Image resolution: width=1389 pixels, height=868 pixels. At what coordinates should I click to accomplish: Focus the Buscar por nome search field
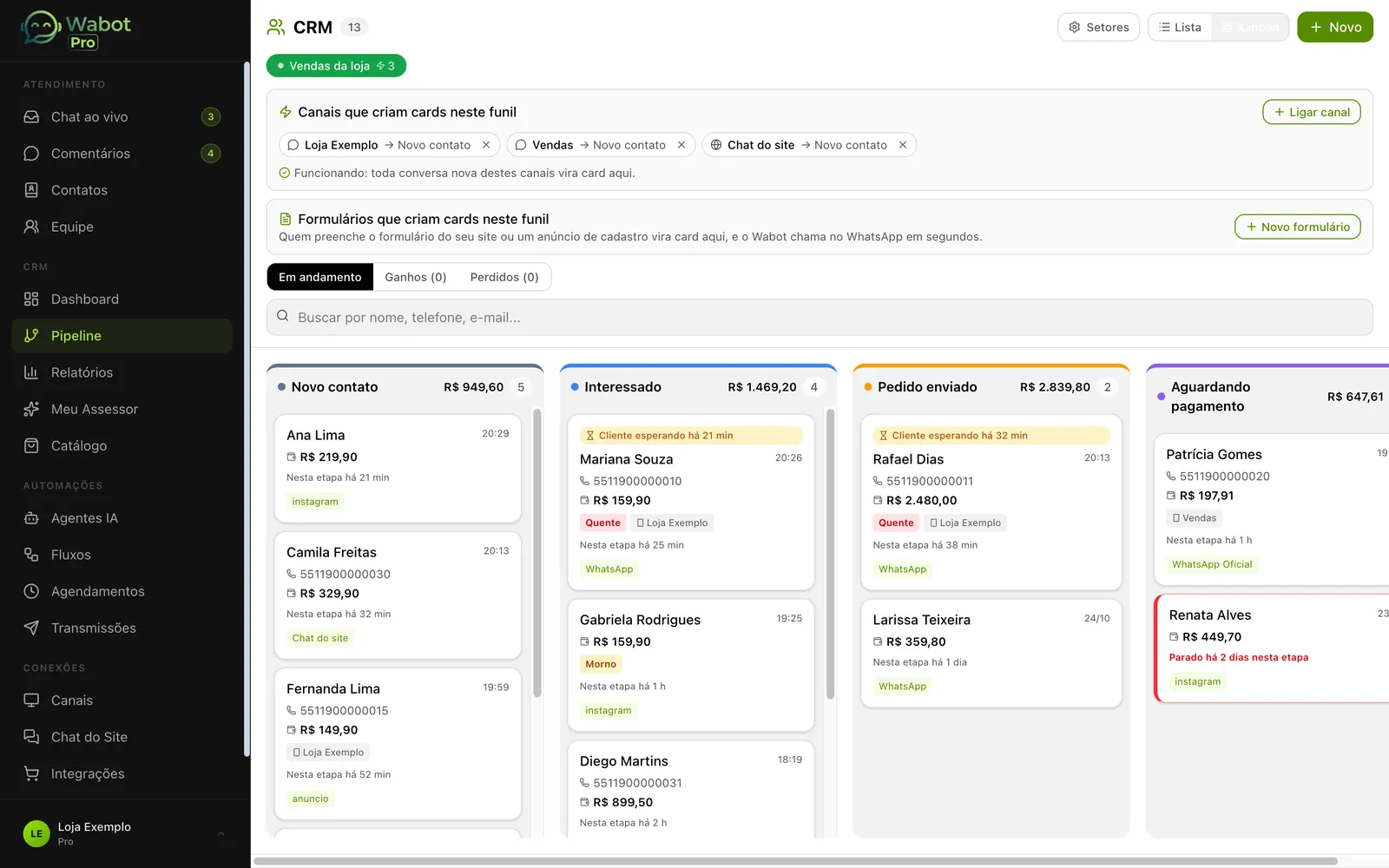(x=820, y=318)
